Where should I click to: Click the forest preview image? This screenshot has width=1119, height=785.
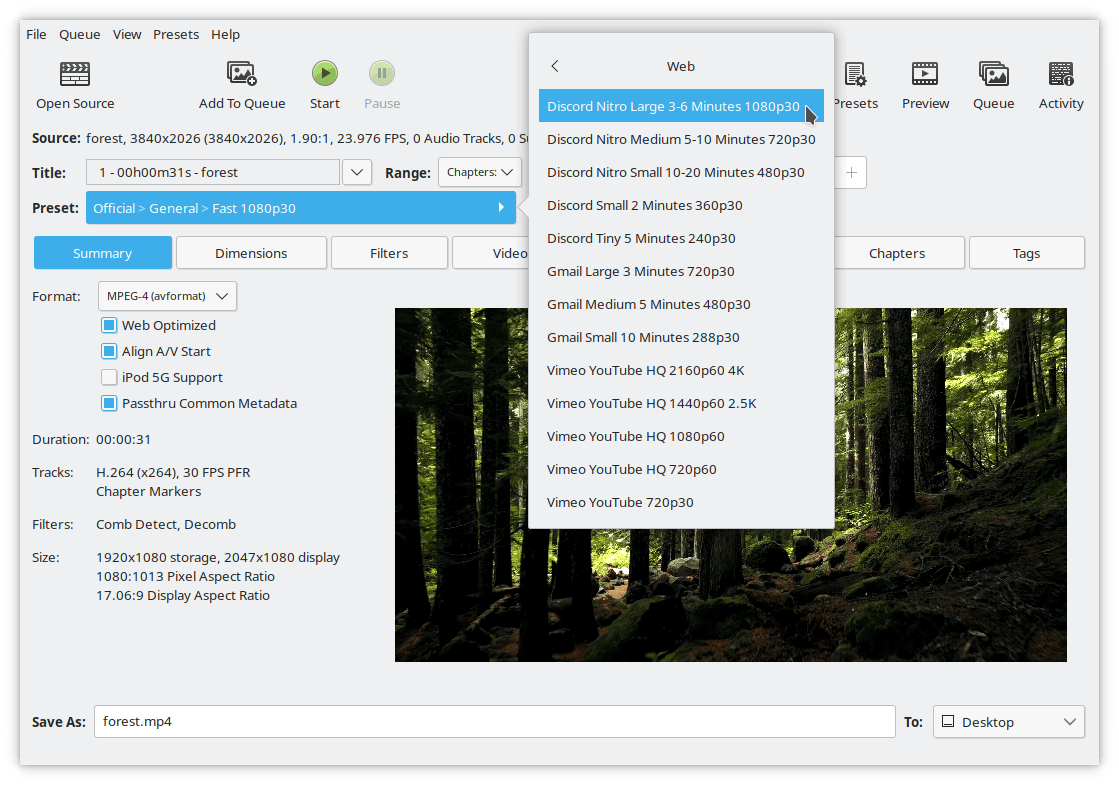point(731,485)
